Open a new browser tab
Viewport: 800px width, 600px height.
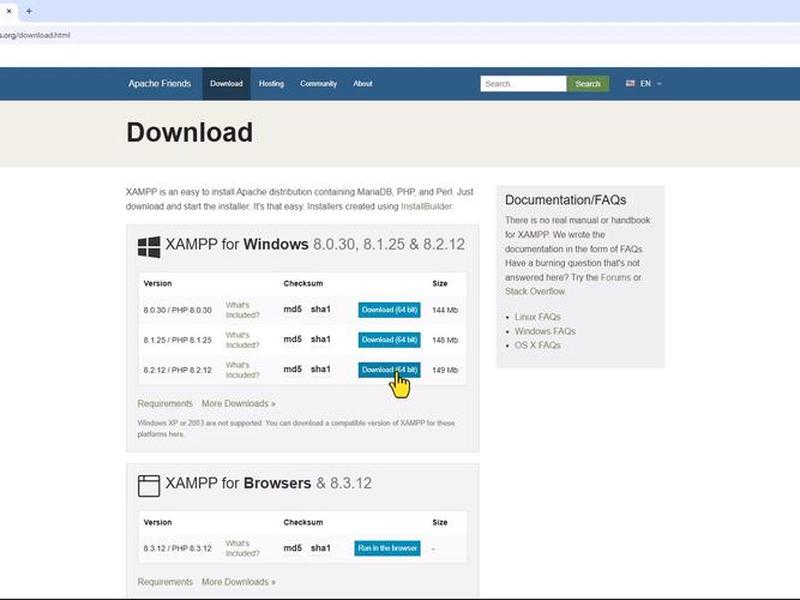coord(29,11)
